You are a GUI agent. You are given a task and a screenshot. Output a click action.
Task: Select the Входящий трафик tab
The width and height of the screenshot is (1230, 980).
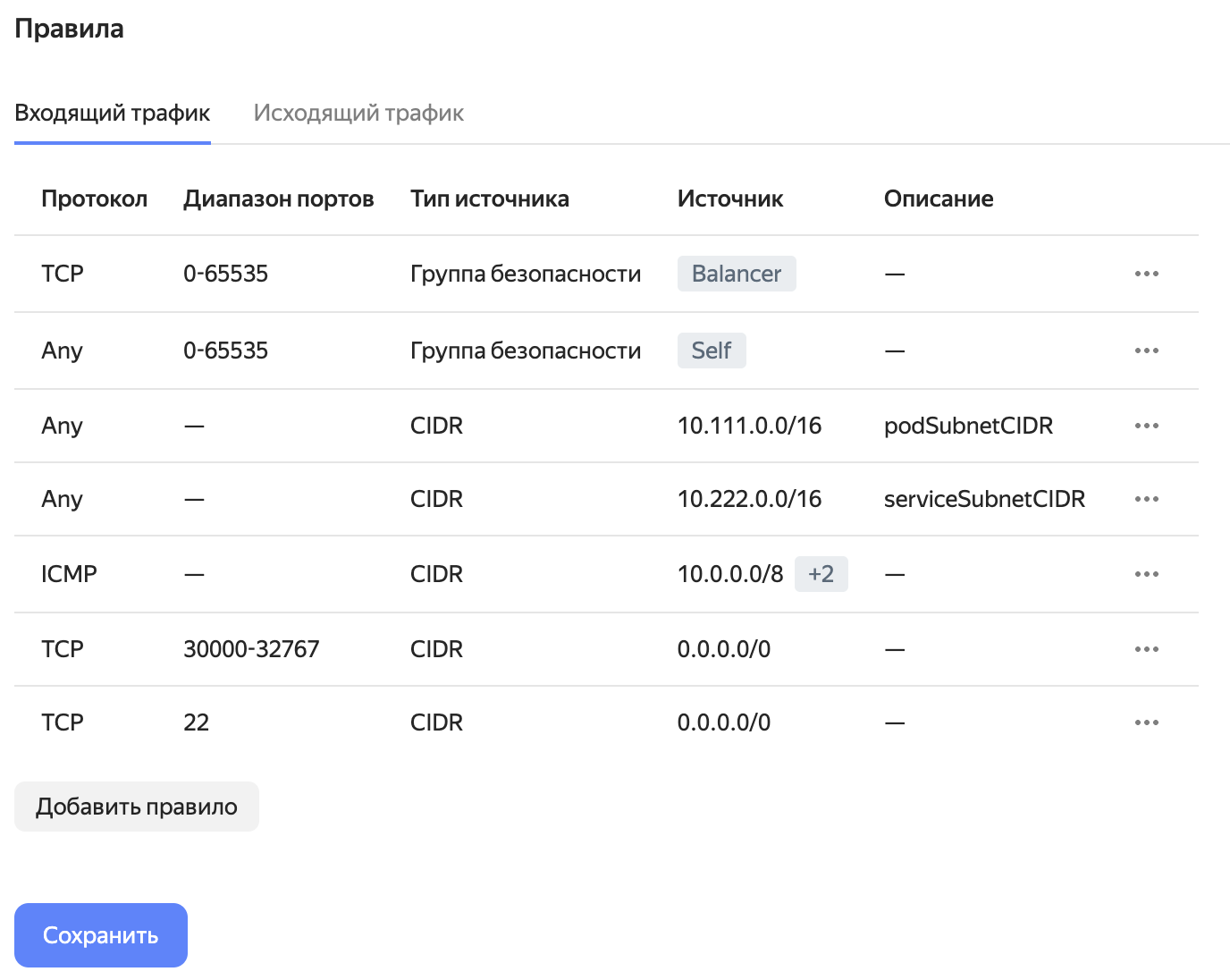[112, 113]
